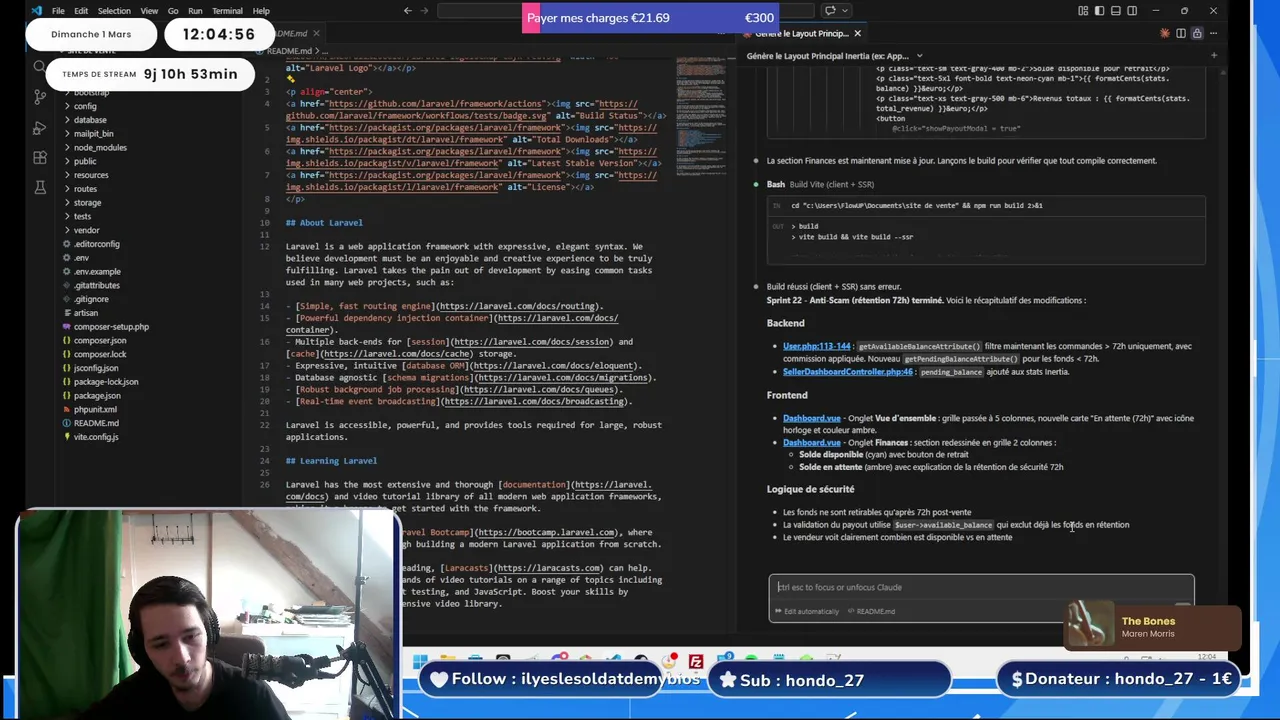Expand the database folder
Viewport: 1280px width, 720px height.
coord(90,120)
